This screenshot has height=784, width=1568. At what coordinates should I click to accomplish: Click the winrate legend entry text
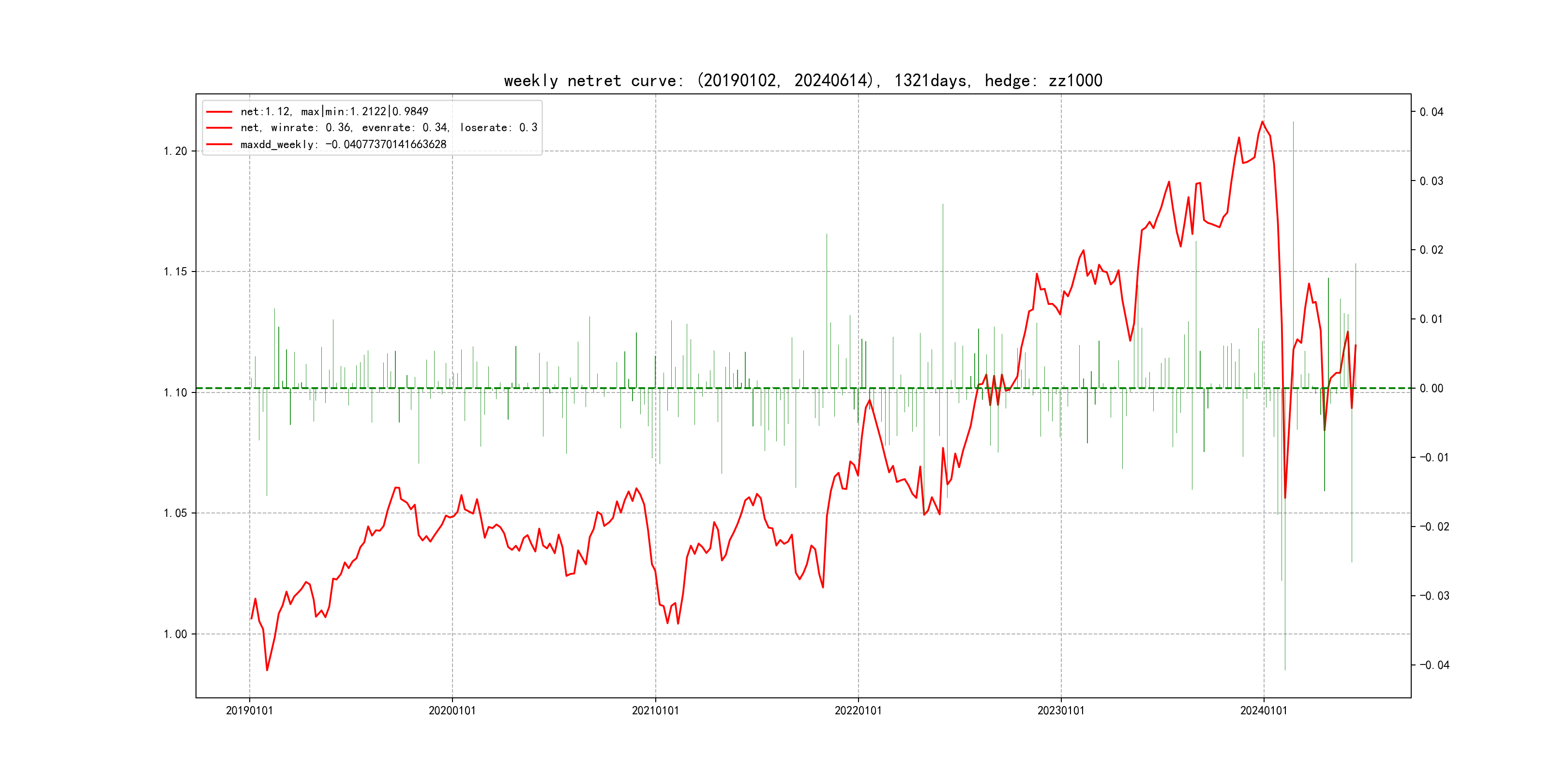[x=388, y=128]
